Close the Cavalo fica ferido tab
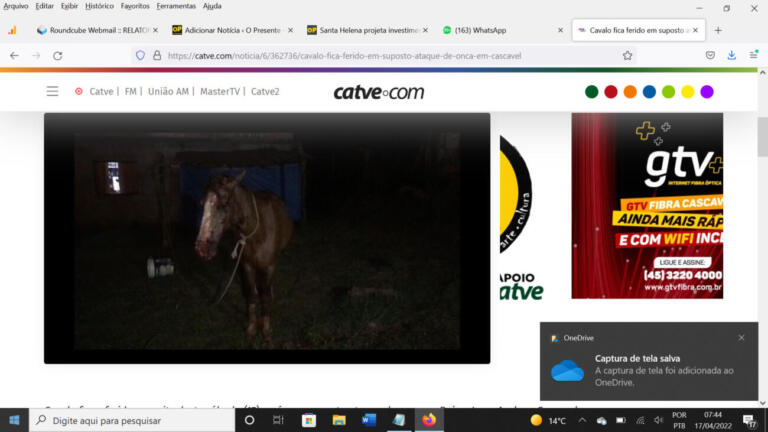This screenshot has height=432, width=768. point(696,30)
